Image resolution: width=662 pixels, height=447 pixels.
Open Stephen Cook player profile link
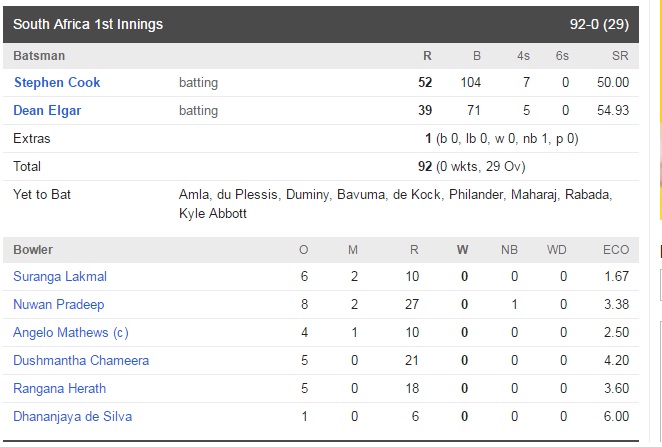(x=57, y=82)
